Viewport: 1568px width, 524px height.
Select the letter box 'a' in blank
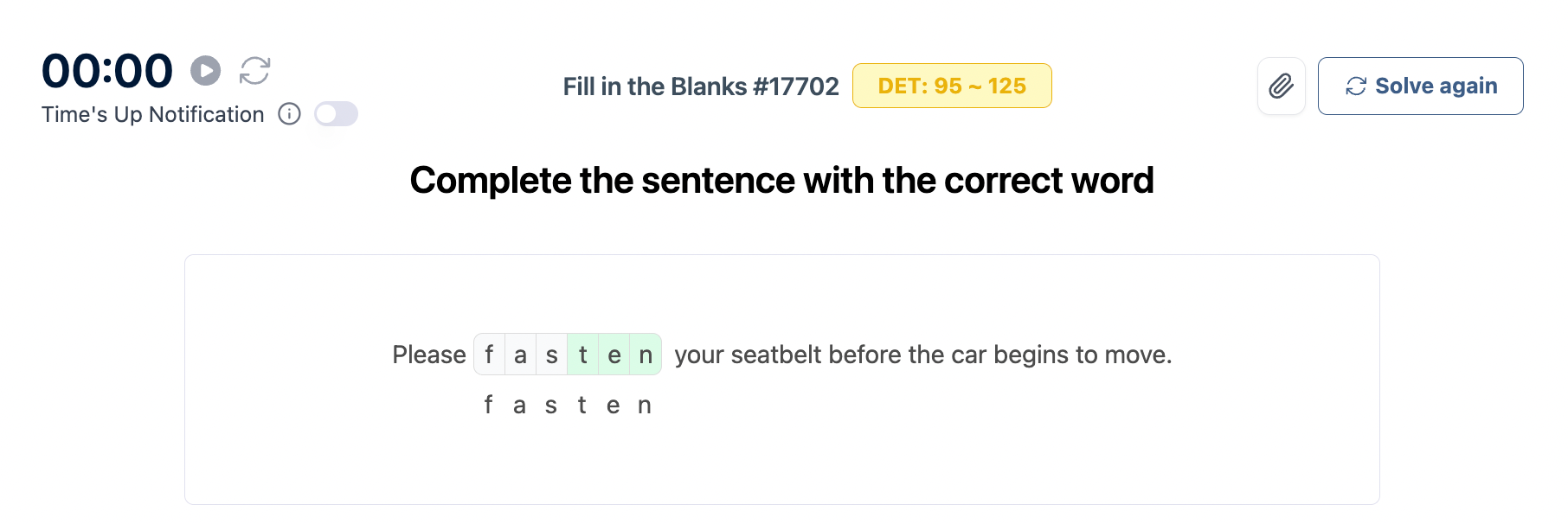tap(520, 355)
